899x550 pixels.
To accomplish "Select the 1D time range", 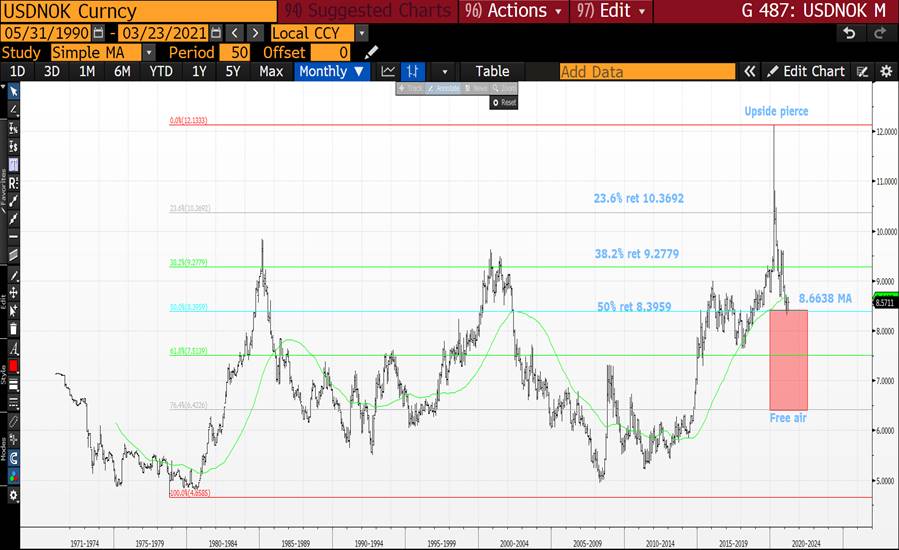I will coord(18,72).
